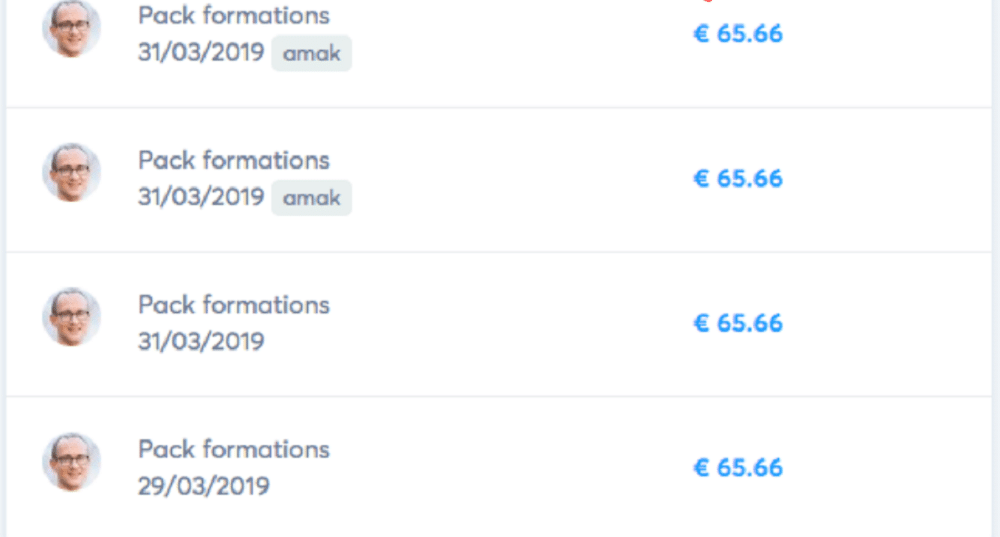Click the avatar in the second amak-tagged row
Viewport: 1000px width, 537px height.
click(71, 173)
